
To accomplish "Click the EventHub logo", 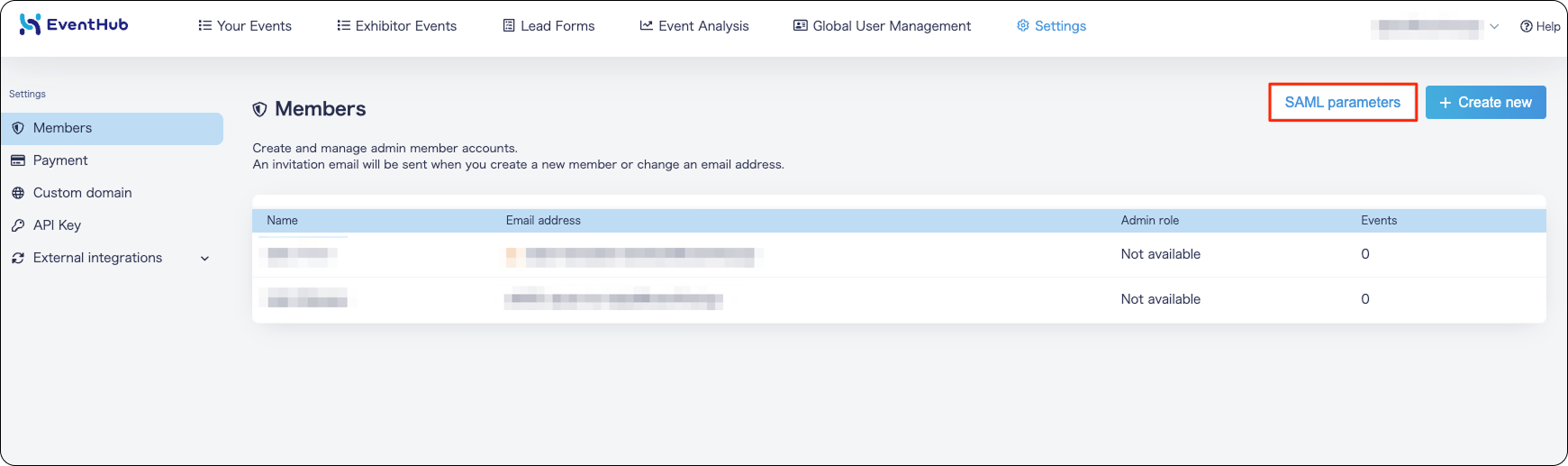I will [74, 24].
